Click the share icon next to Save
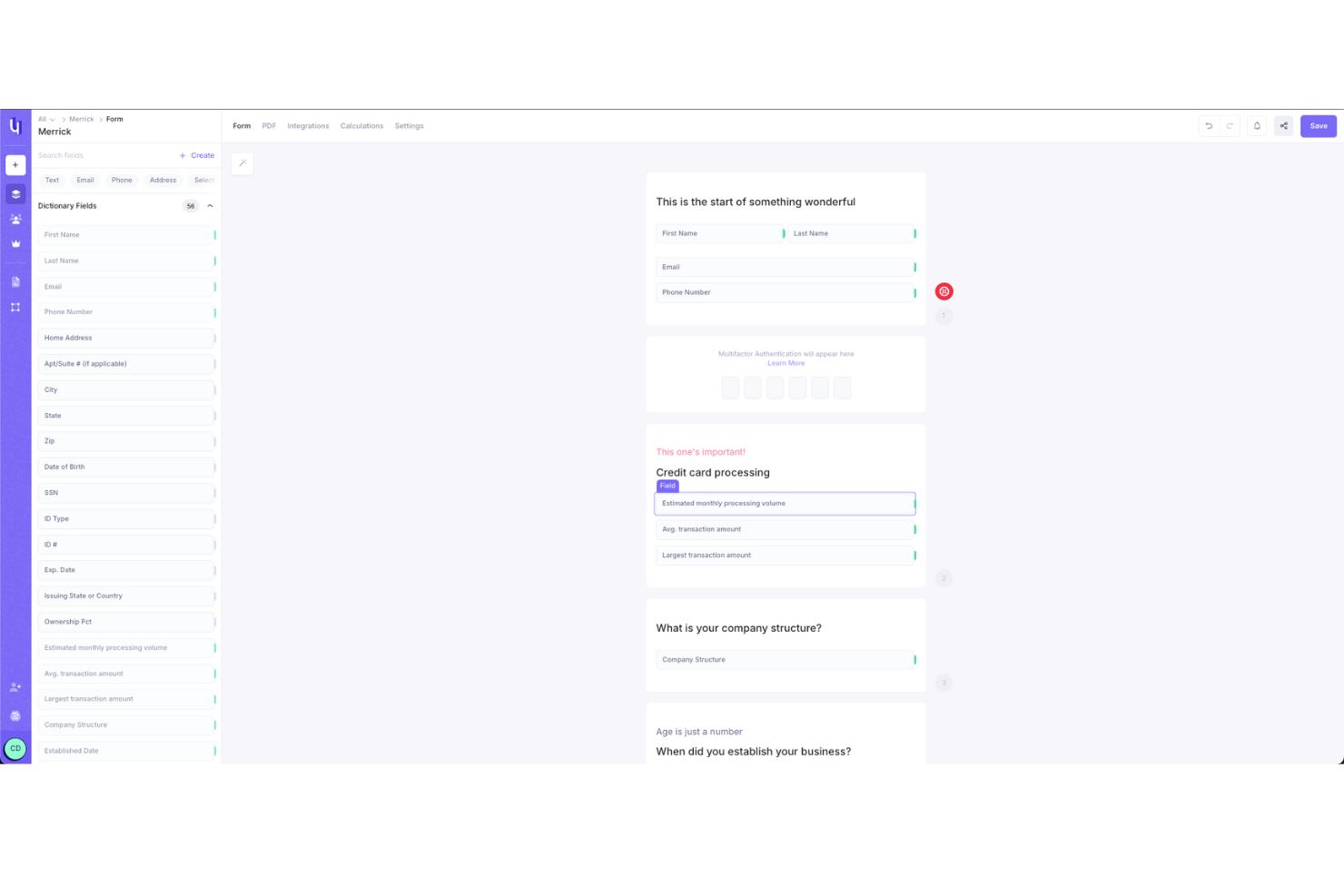The image size is (1344, 896). pos(1284,125)
